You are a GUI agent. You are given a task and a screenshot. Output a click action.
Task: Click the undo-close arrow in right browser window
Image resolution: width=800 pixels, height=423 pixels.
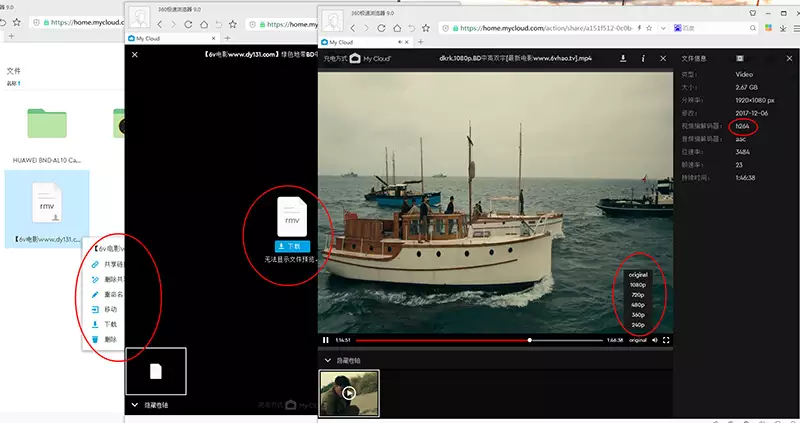pos(411,28)
